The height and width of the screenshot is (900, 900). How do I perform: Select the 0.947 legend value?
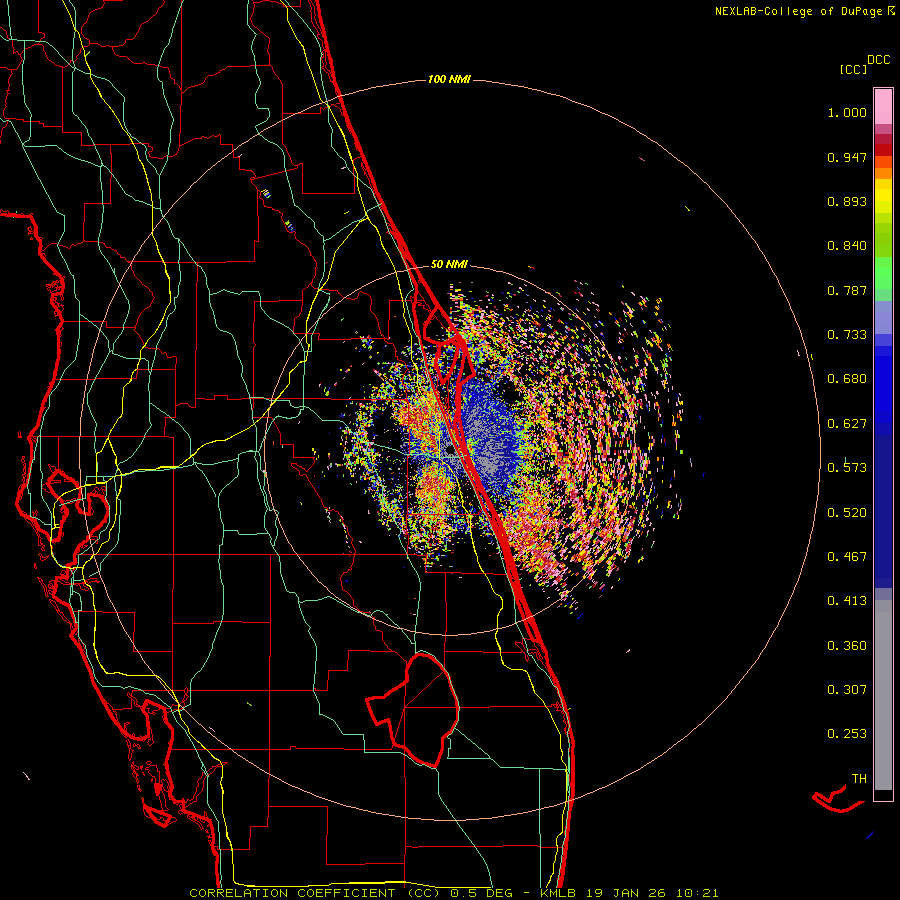[847, 157]
